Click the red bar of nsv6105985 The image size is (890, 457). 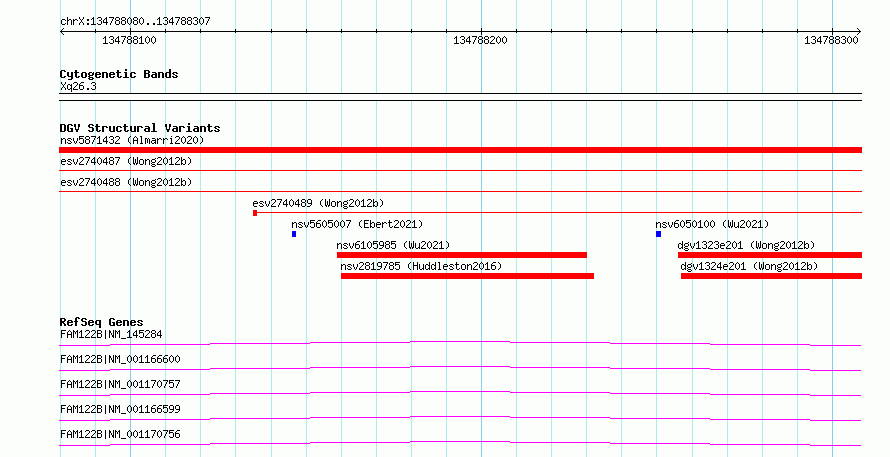point(461,255)
